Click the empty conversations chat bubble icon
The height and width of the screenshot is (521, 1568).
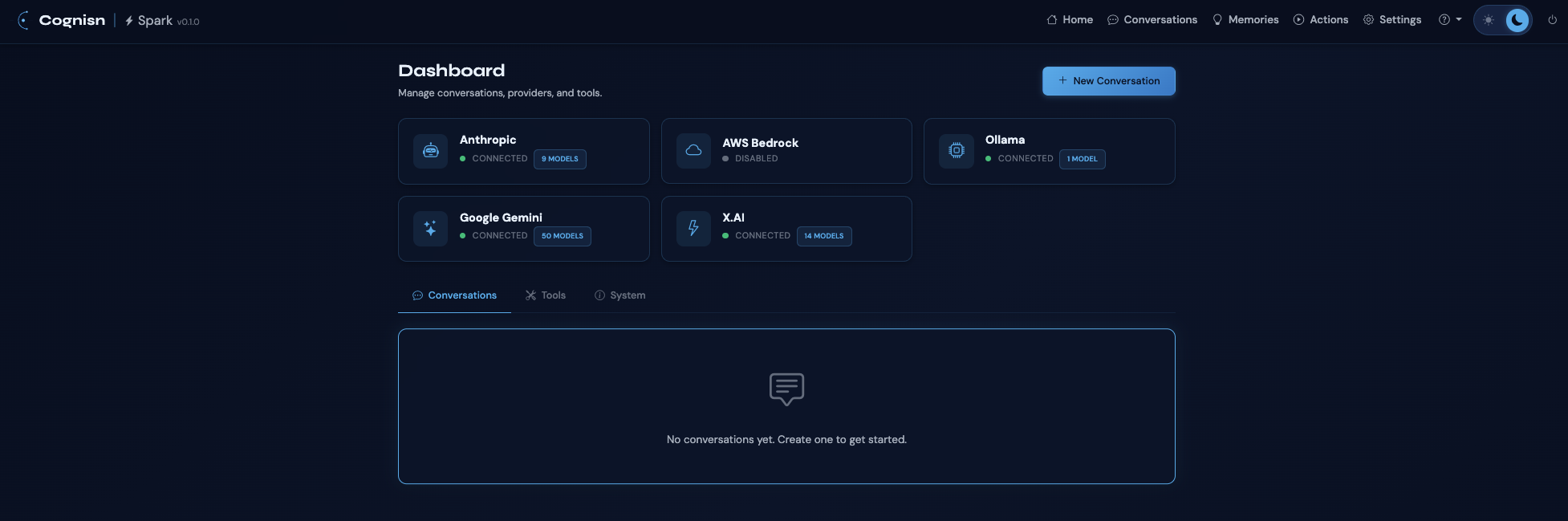point(786,389)
